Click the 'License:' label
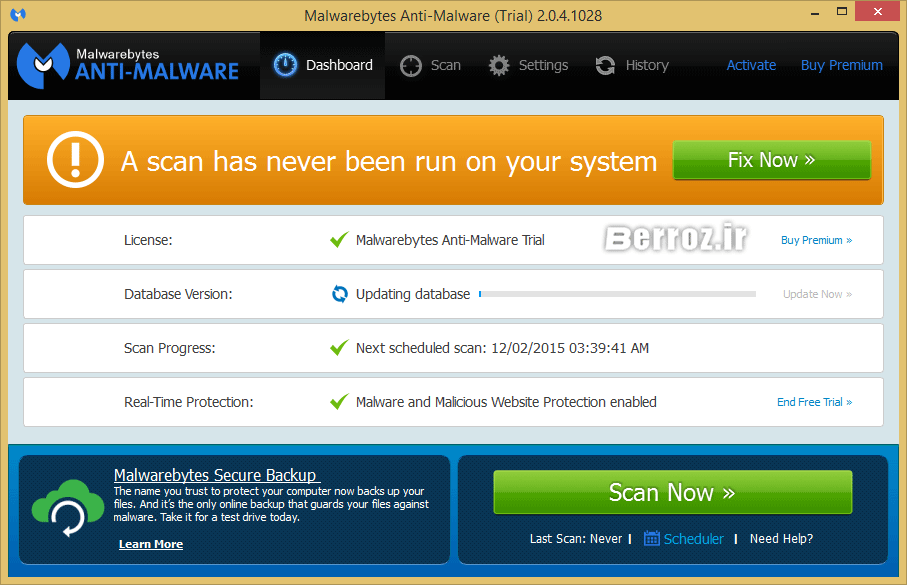This screenshot has height=585, width=907. coord(148,240)
